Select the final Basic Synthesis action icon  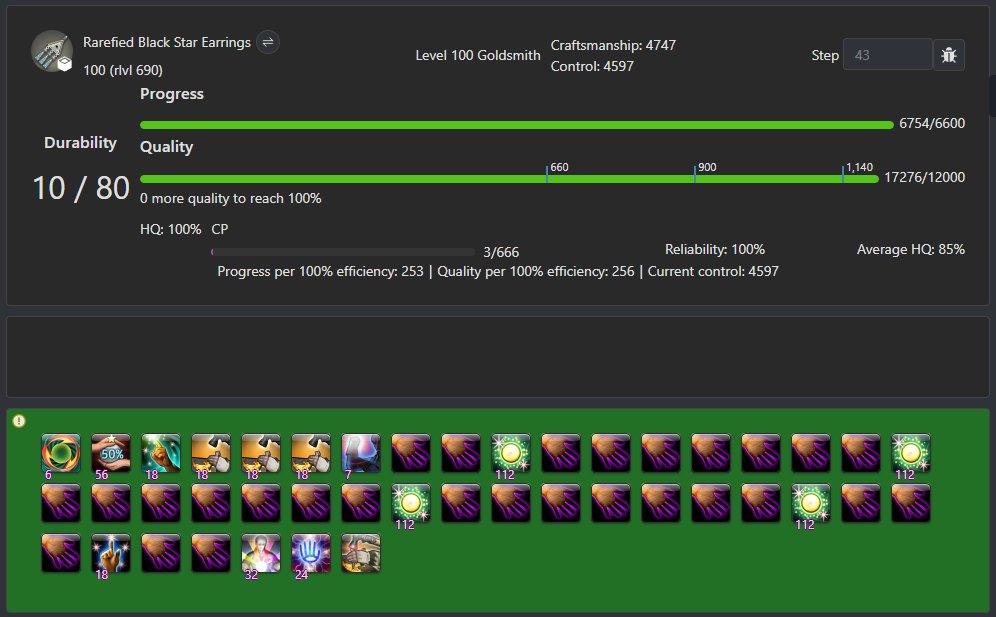pos(361,553)
